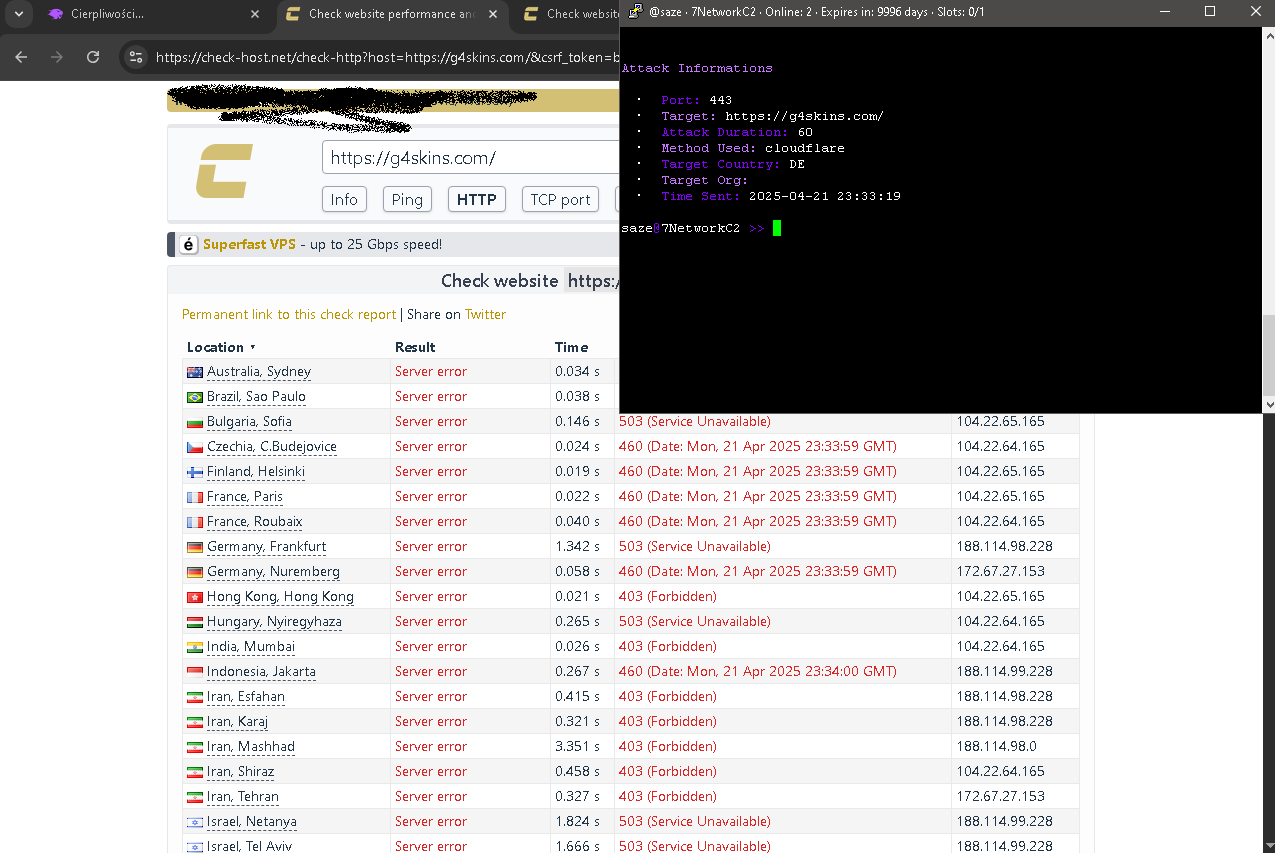Click the flag beside Iran, Esfahan
The image size is (1275, 853).
(195, 697)
